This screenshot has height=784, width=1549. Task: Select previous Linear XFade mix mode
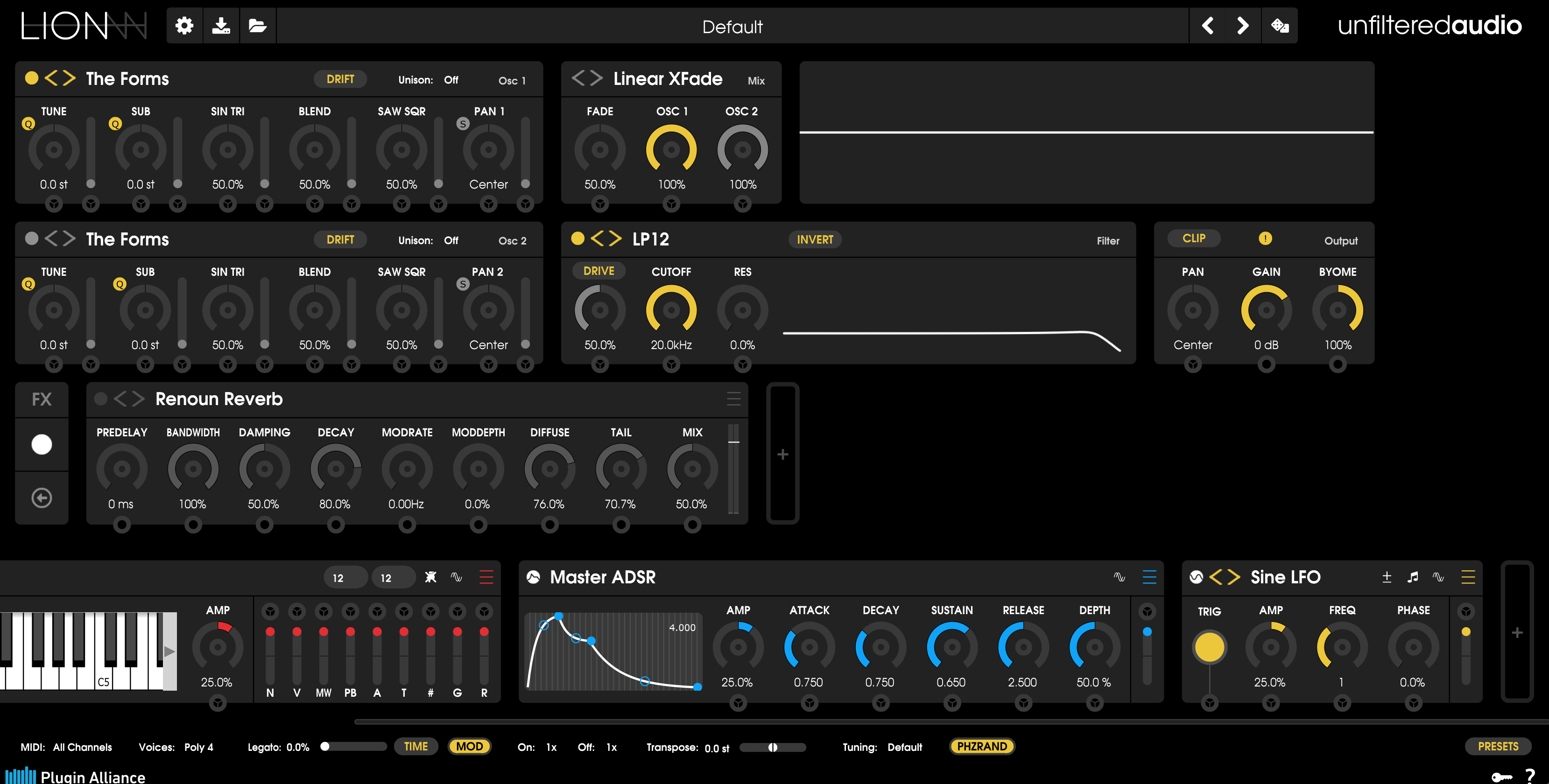pyautogui.click(x=578, y=78)
